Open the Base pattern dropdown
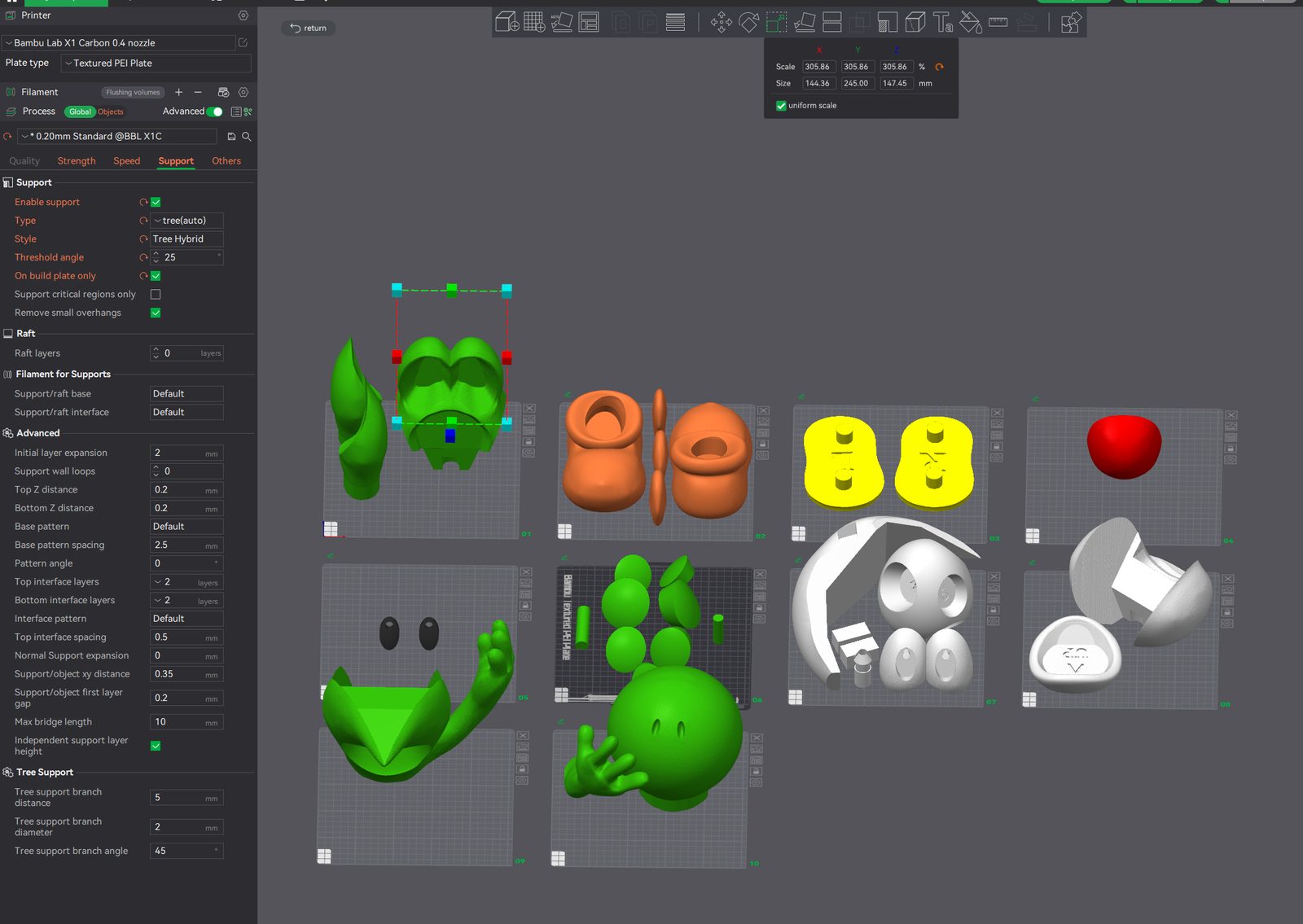Viewport: 1303px width, 924px height. (186, 527)
